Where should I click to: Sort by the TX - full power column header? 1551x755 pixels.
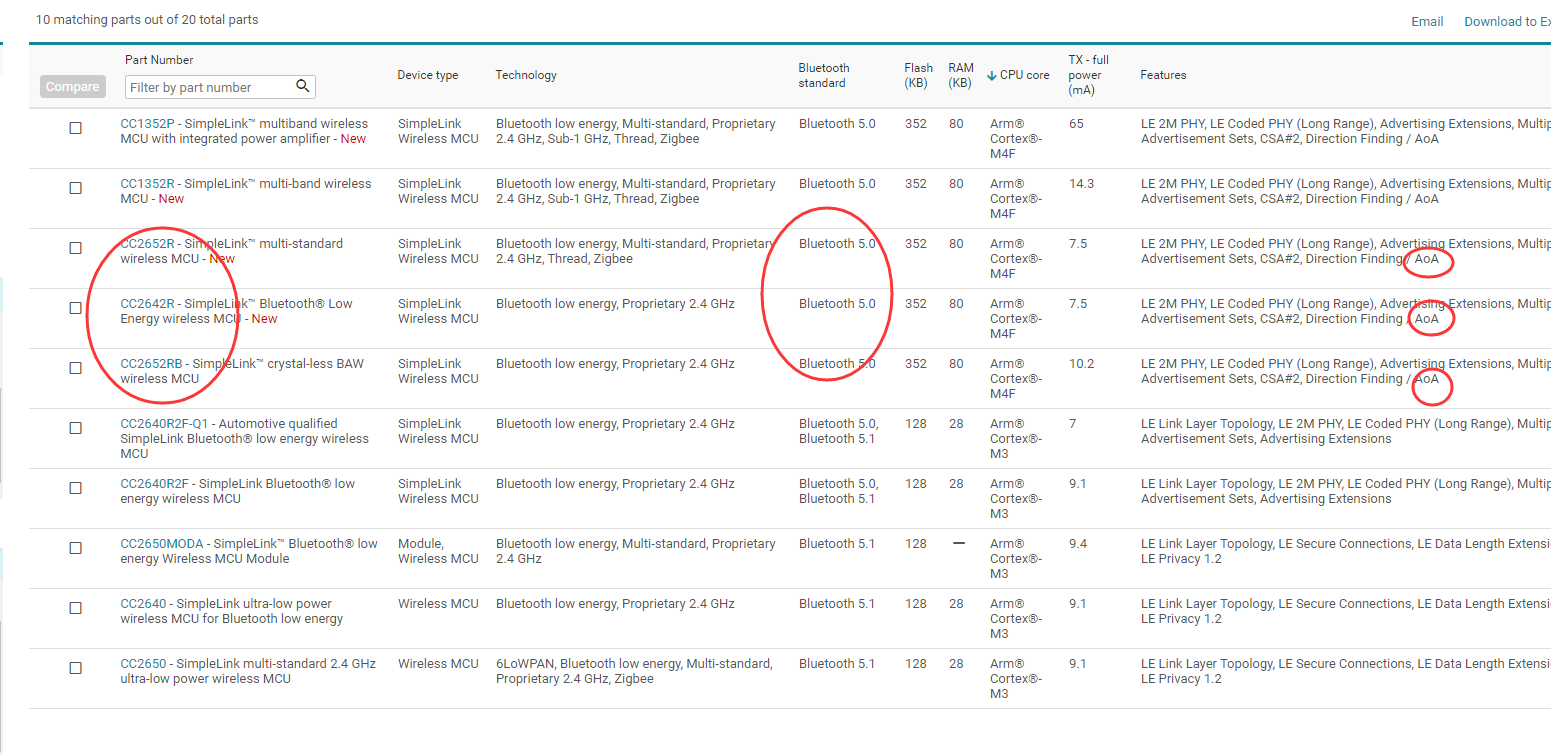coord(1088,75)
